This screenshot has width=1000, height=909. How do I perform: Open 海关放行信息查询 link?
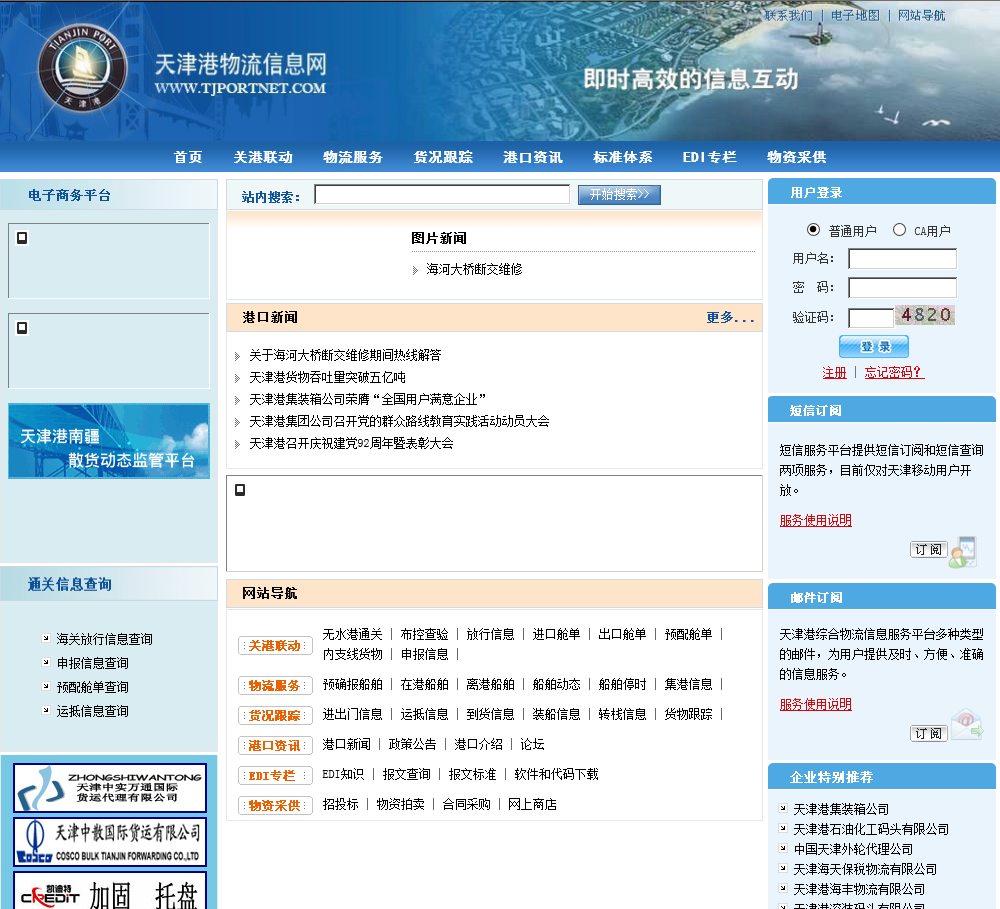pyautogui.click(x=105, y=639)
